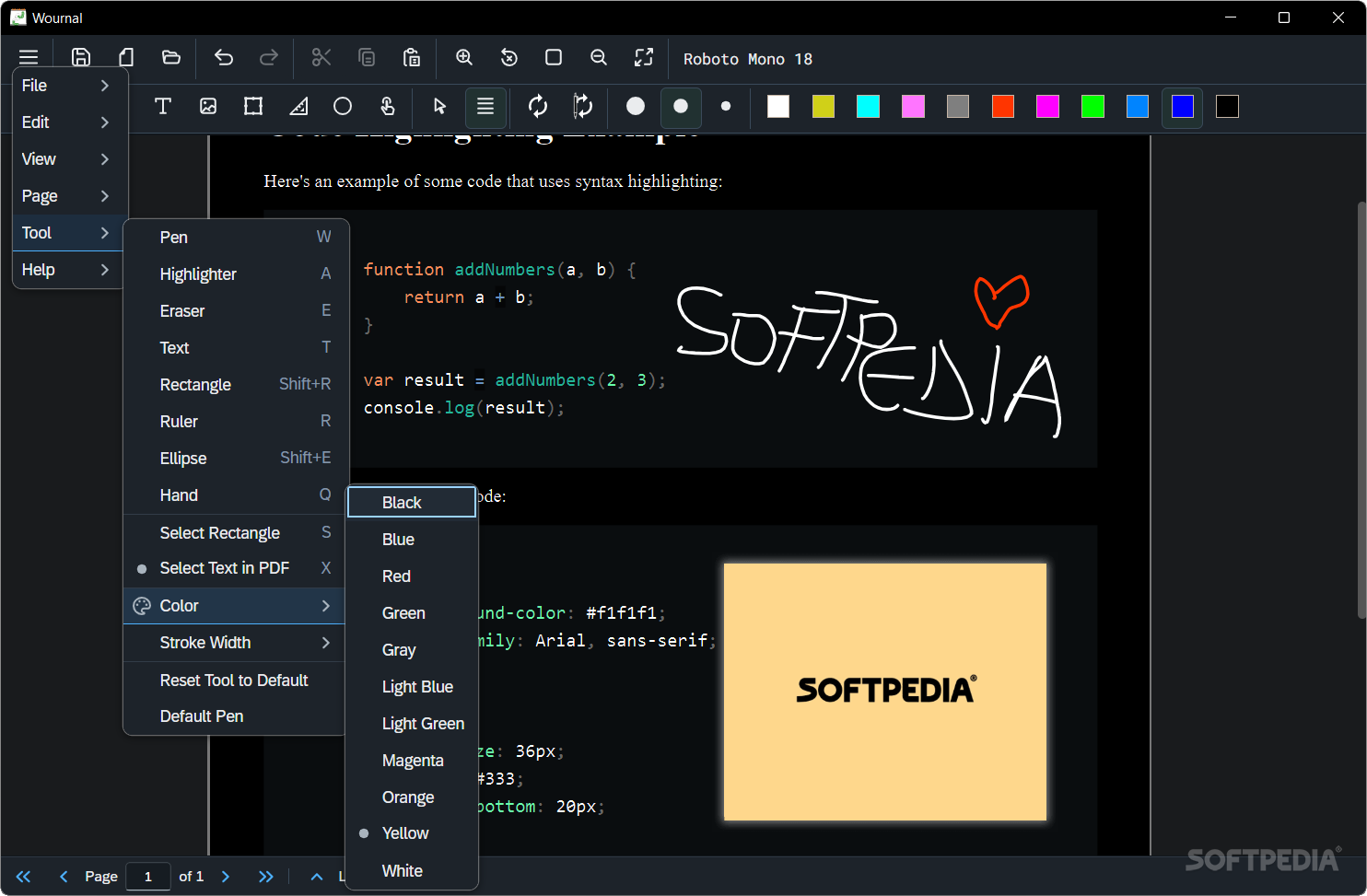
Task: Click the Reset zoom icon
Action: [509, 58]
